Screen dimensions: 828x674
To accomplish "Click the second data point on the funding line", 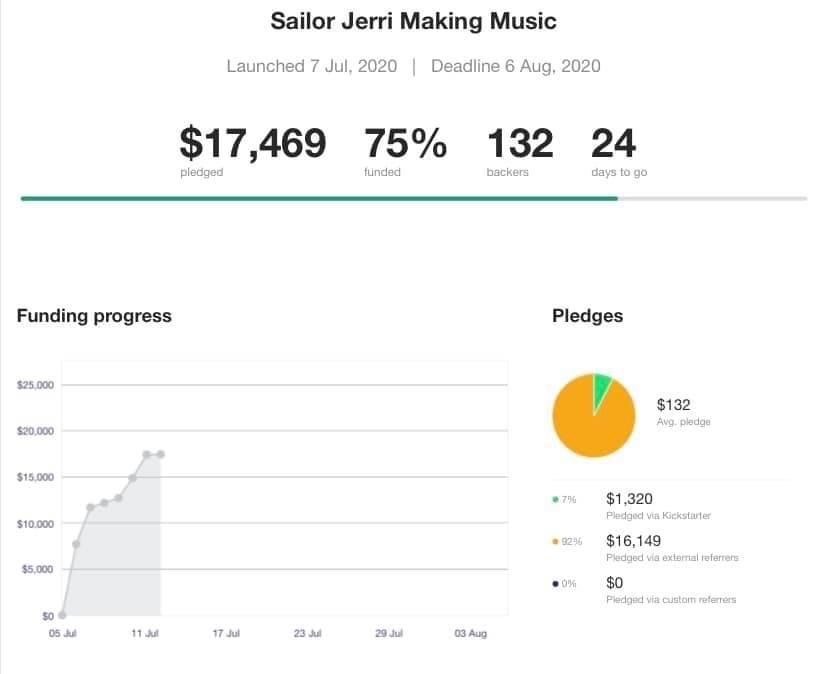I will pyautogui.click(x=76, y=544).
